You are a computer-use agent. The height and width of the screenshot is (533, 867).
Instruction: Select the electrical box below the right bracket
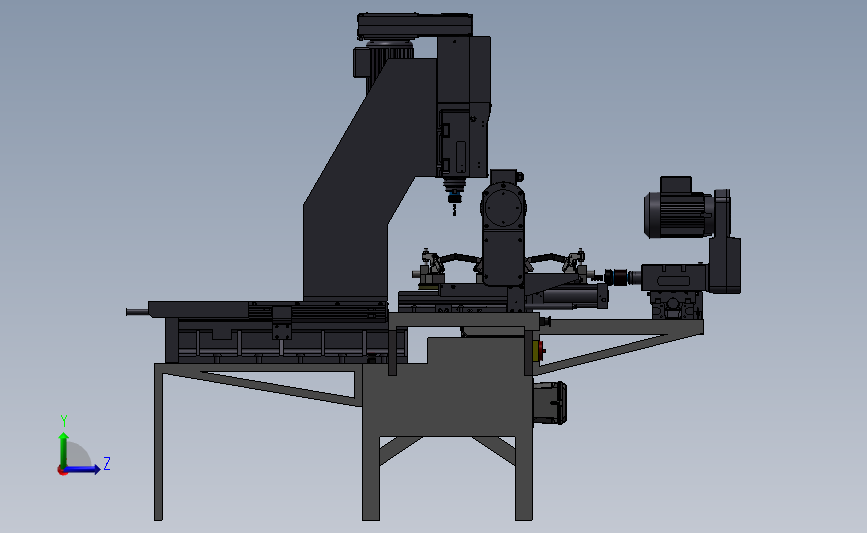tap(550, 403)
